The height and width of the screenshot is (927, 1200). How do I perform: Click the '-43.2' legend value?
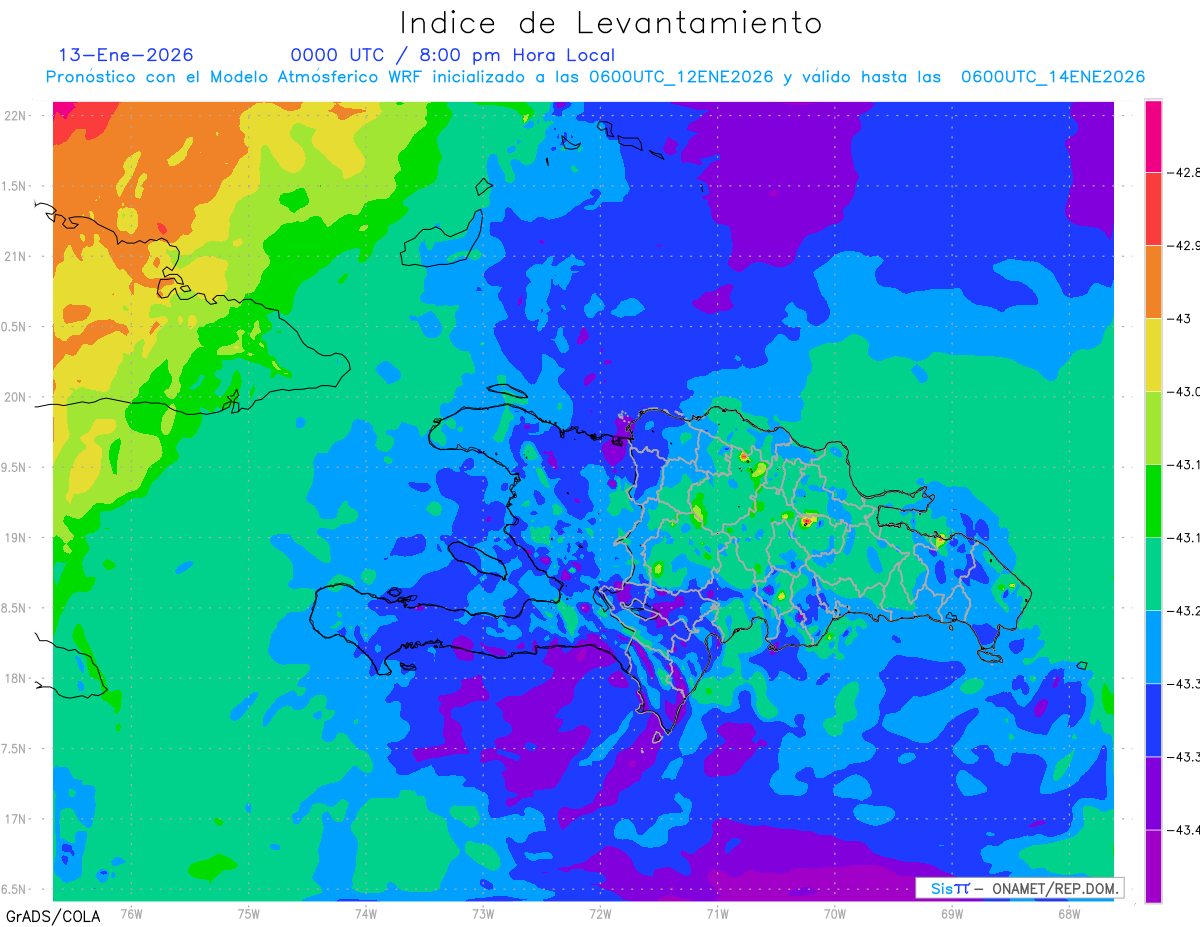coord(1186,610)
